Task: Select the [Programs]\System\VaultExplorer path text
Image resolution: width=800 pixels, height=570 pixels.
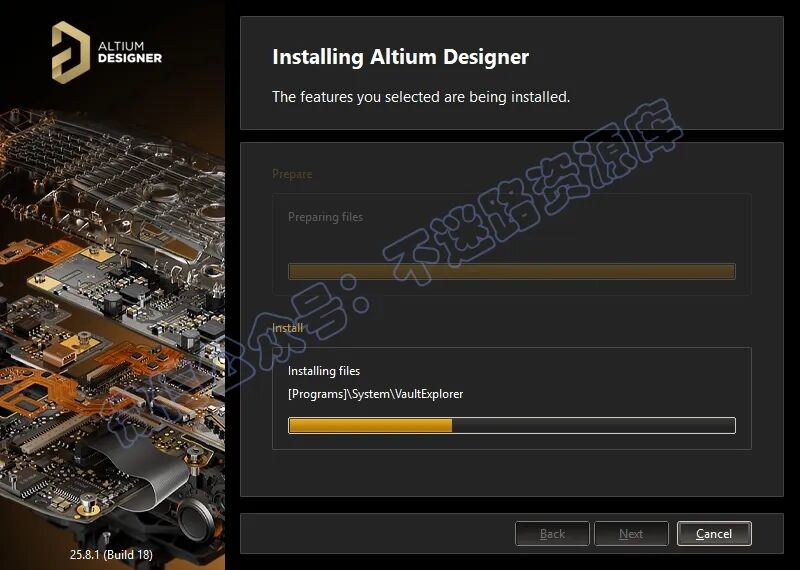Action: (x=376, y=394)
